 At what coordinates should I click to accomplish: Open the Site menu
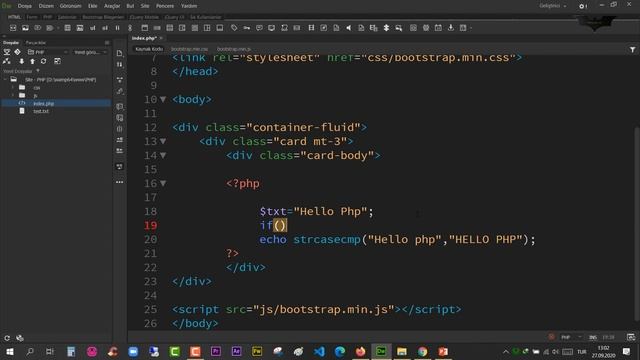pyautogui.click(x=145, y=6)
